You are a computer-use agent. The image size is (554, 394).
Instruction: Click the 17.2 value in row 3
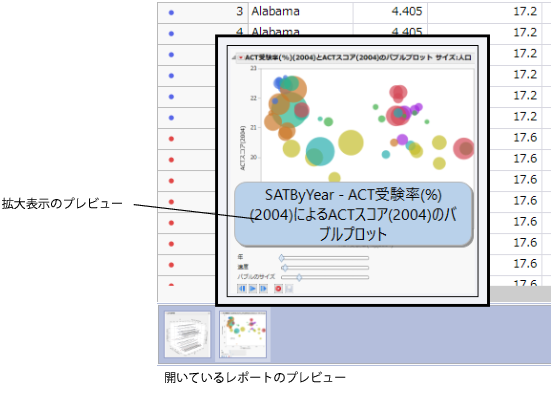pyautogui.click(x=525, y=11)
